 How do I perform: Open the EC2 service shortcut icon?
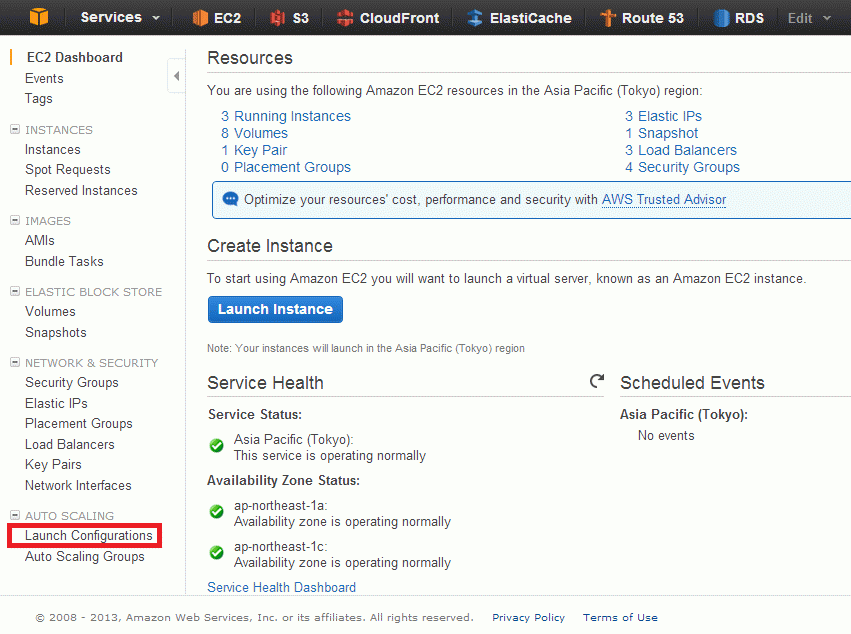[200, 18]
